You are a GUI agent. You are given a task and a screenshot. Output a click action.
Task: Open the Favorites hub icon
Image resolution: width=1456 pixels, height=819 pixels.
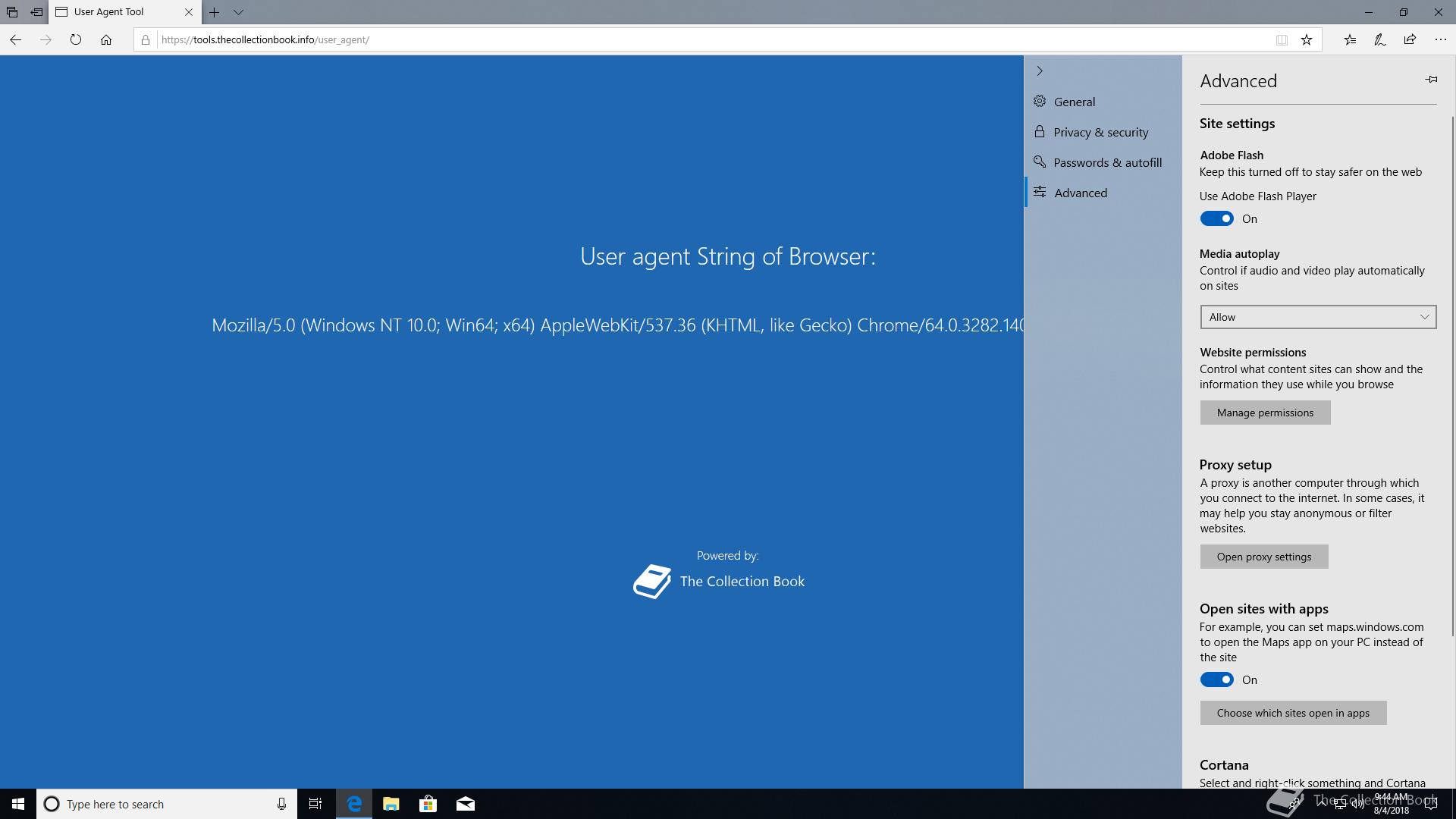(1350, 39)
